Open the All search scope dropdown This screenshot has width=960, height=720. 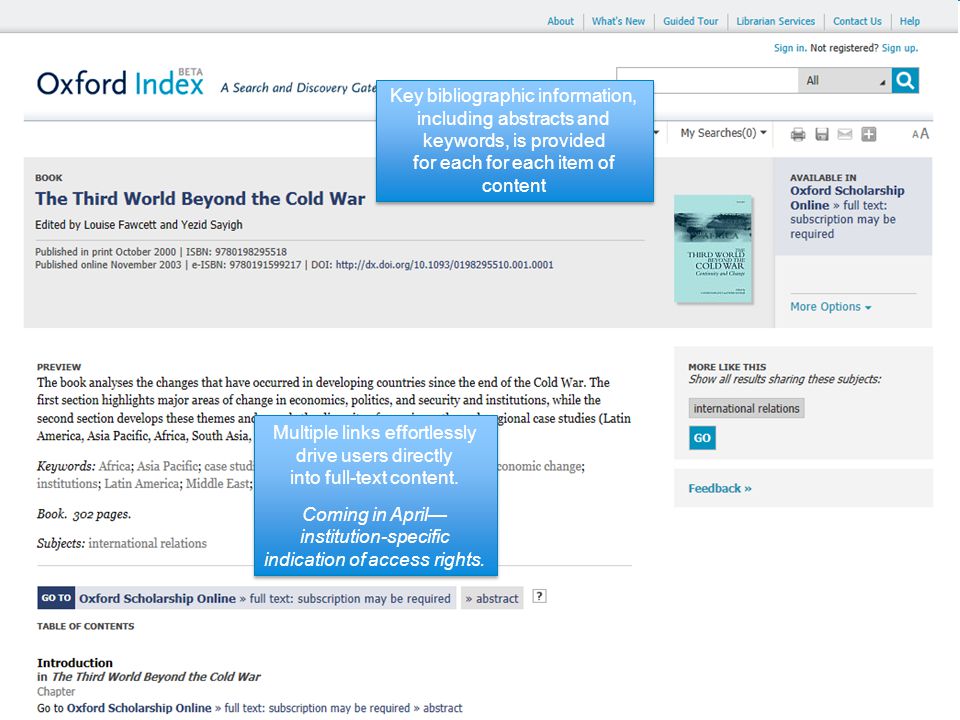(845, 80)
